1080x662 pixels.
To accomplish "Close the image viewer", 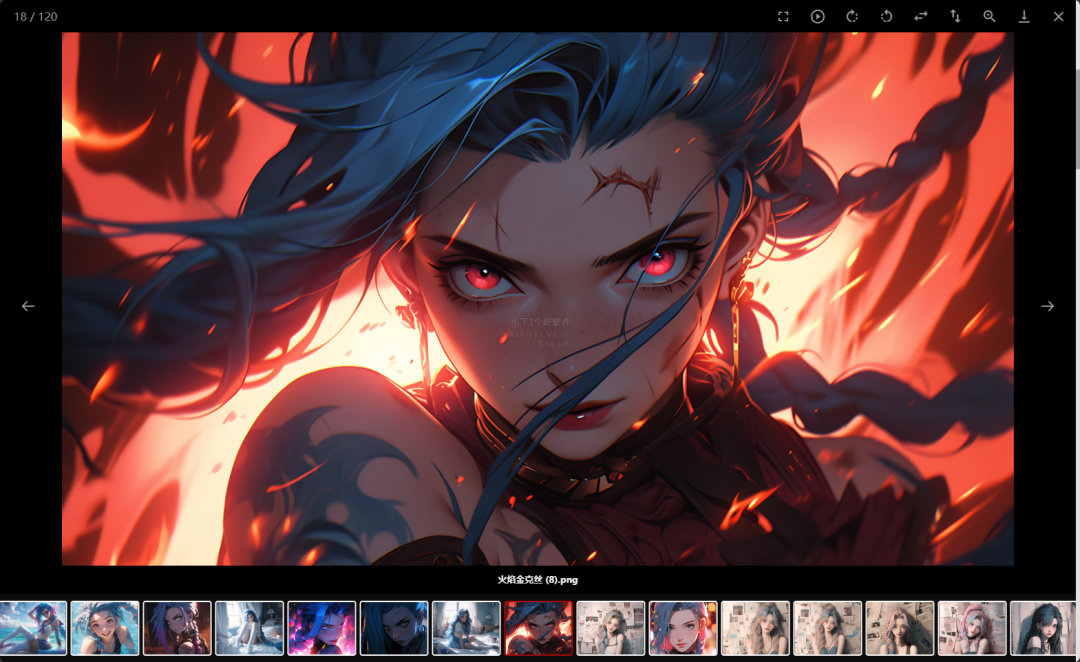I will point(1059,17).
